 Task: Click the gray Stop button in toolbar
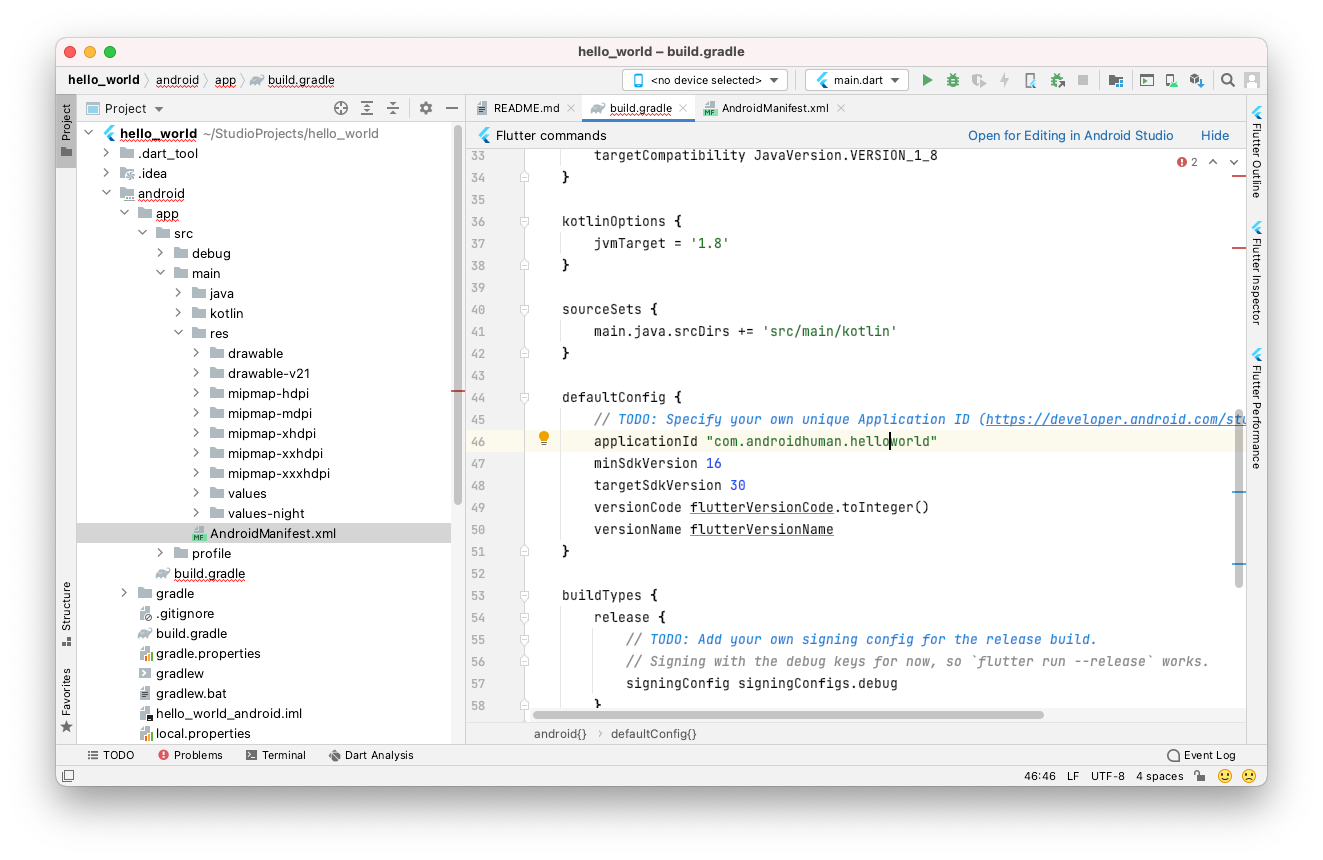click(x=1082, y=80)
